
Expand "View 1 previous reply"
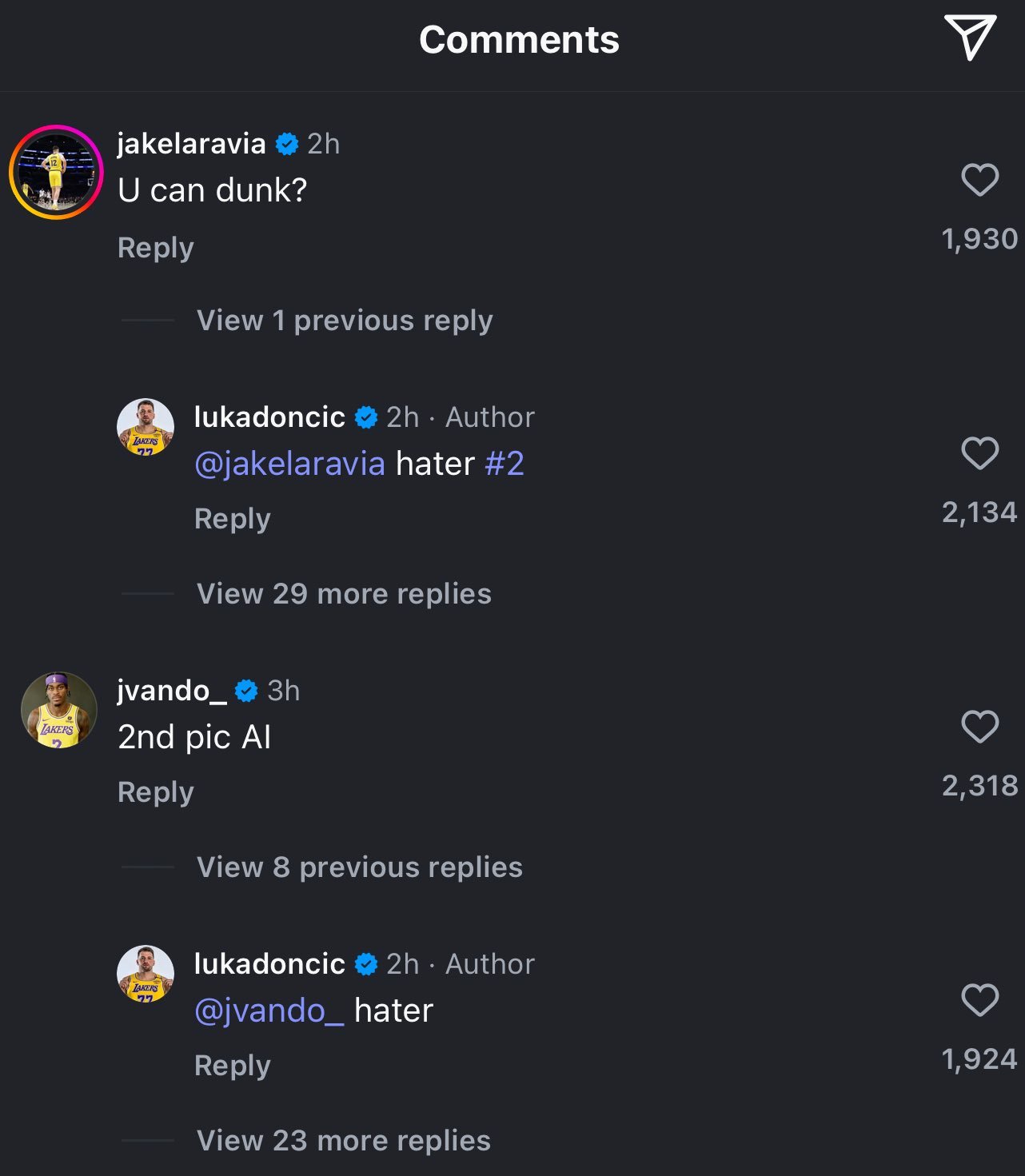pos(345,321)
